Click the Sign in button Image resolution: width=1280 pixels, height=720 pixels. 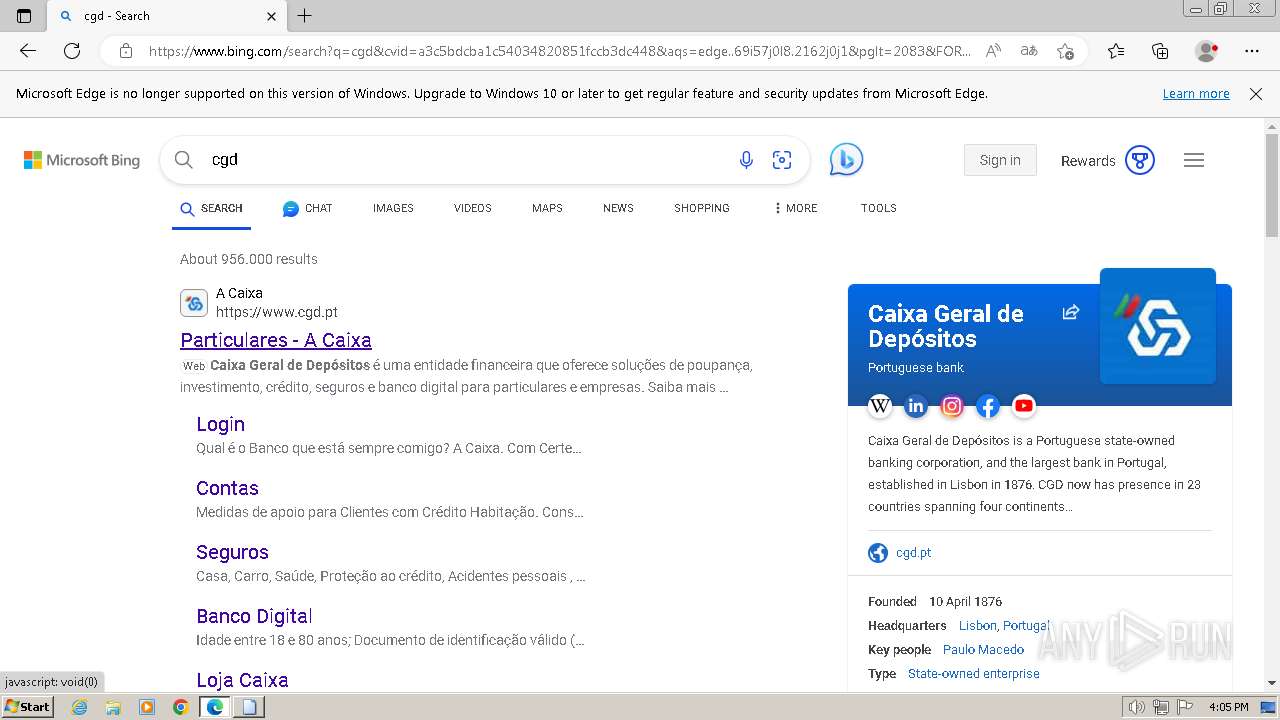tap(1000, 160)
